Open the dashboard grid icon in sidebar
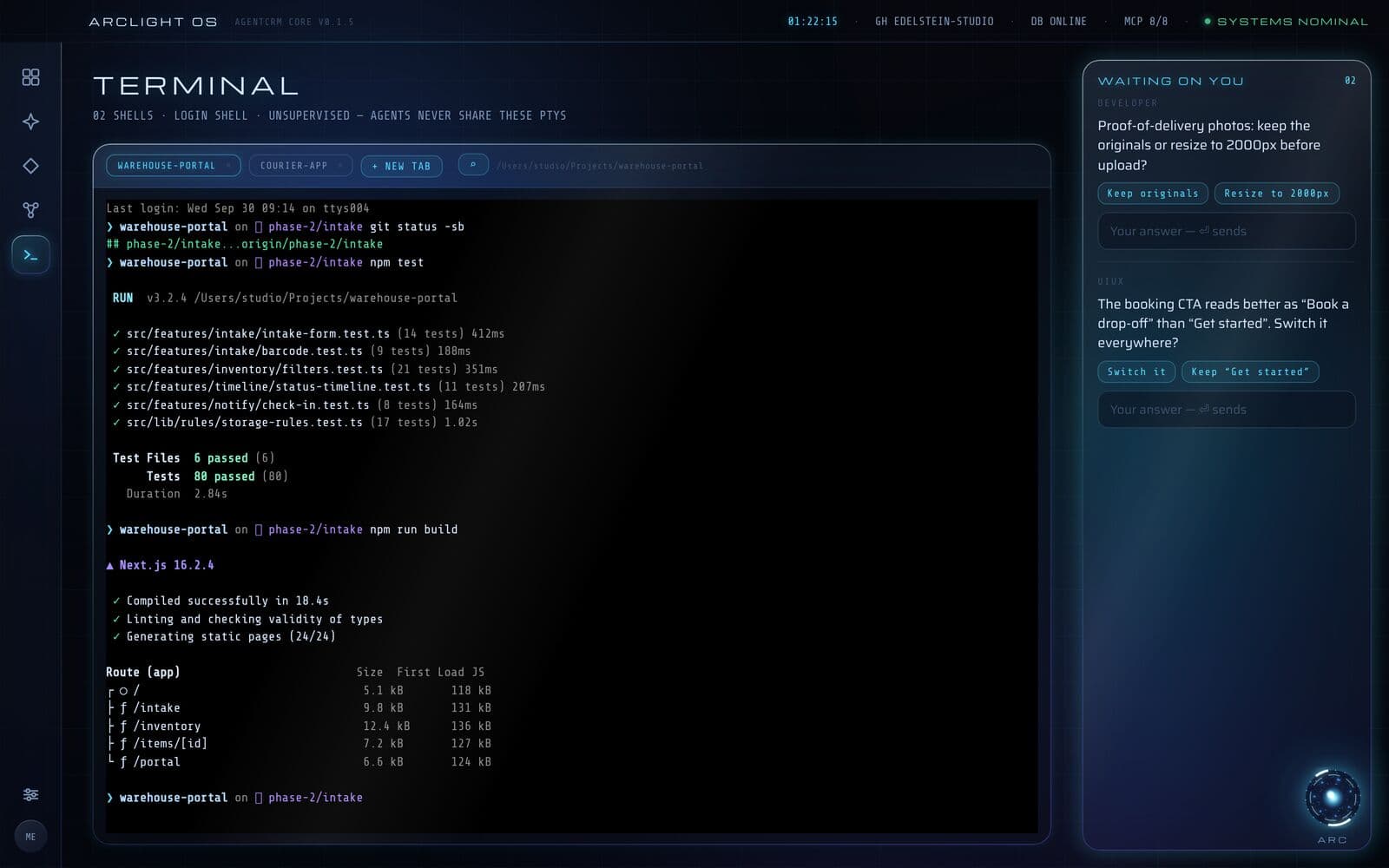The width and height of the screenshot is (1389, 868). pos(30,77)
